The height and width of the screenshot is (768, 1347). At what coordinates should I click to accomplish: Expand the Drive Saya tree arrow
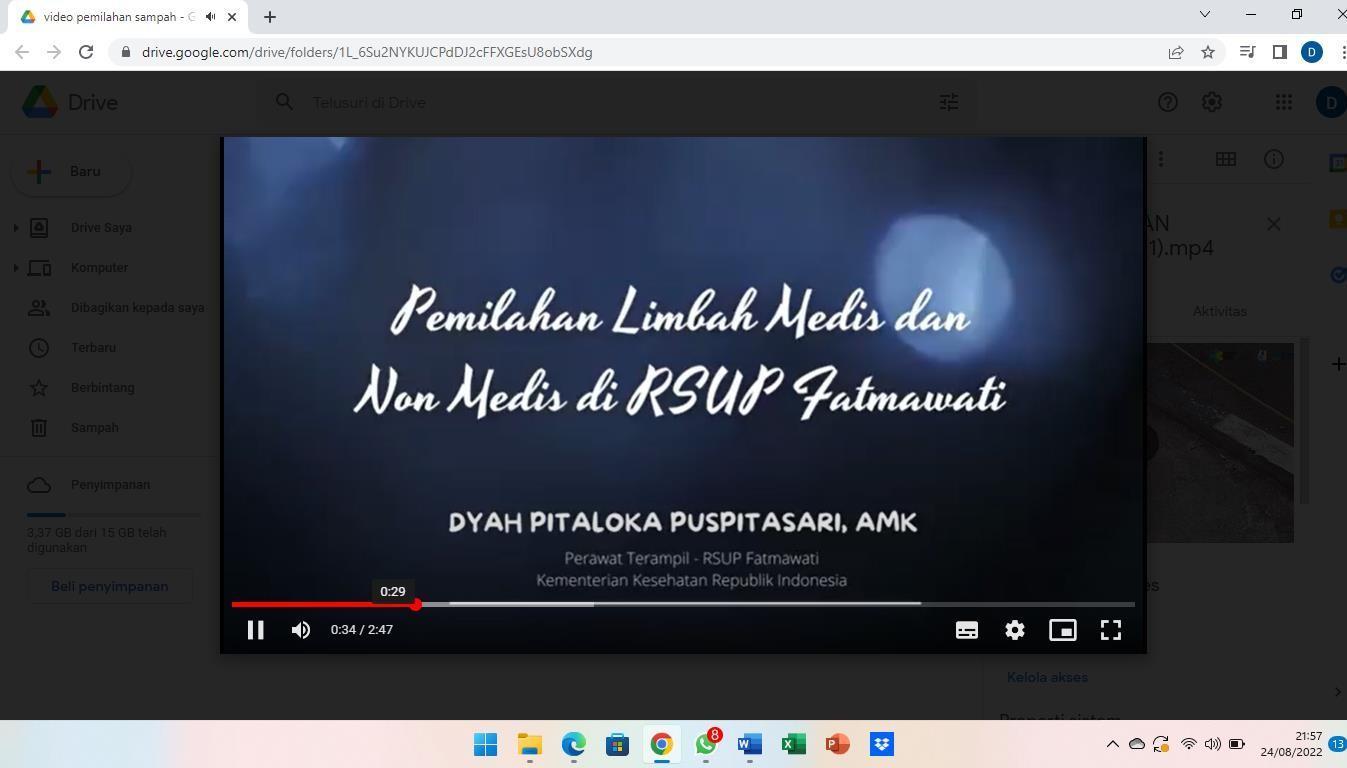[15, 228]
